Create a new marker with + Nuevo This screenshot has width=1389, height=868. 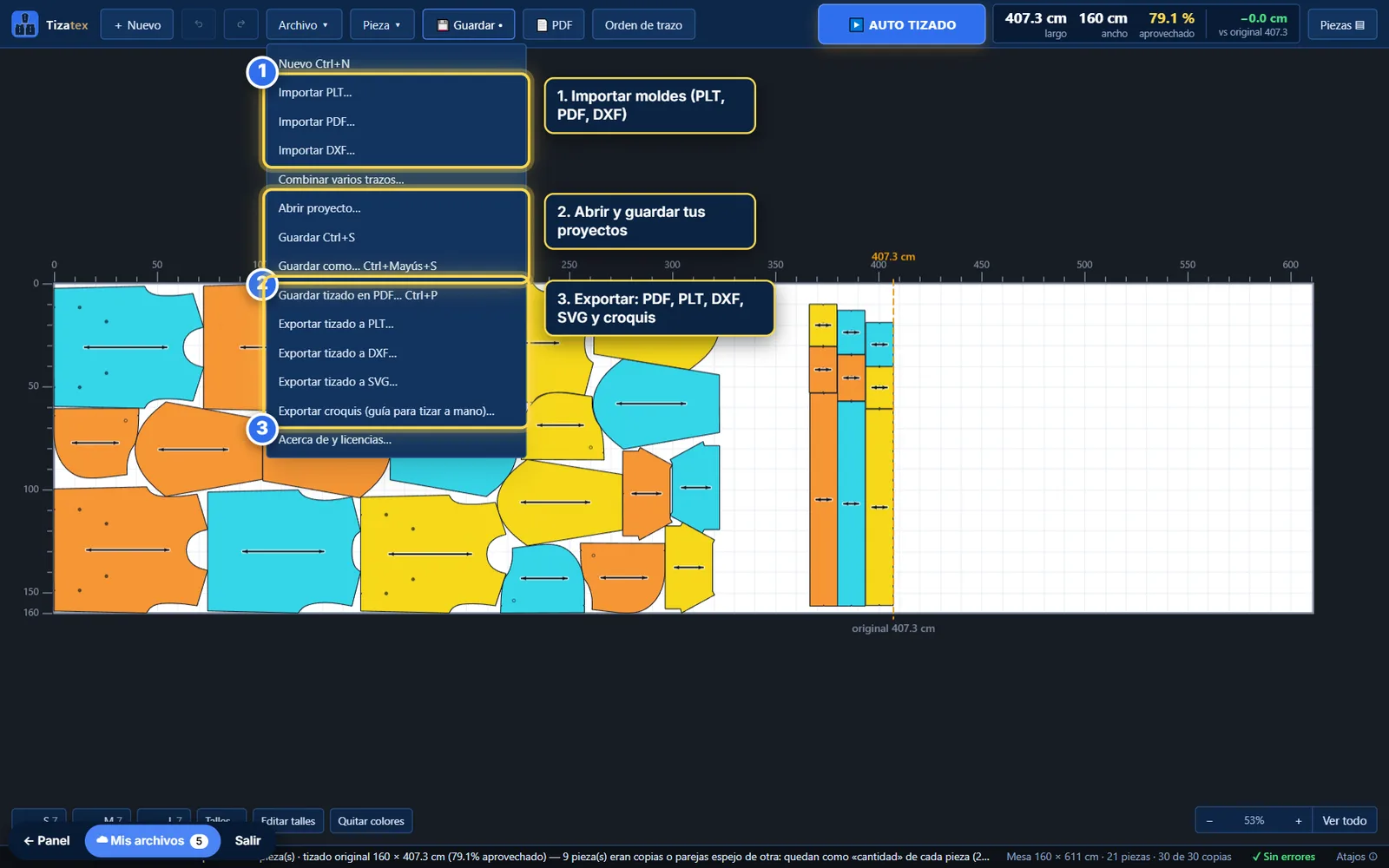[x=137, y=24]
